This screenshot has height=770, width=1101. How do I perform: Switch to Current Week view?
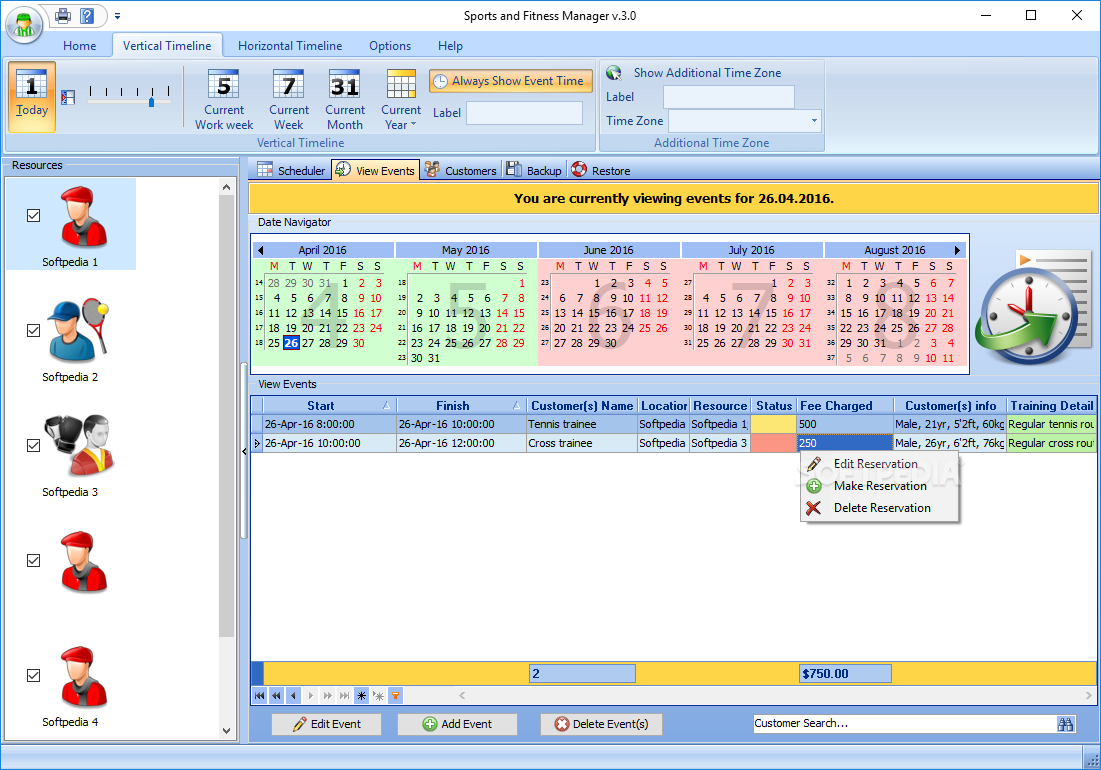(x=289, y=84)
